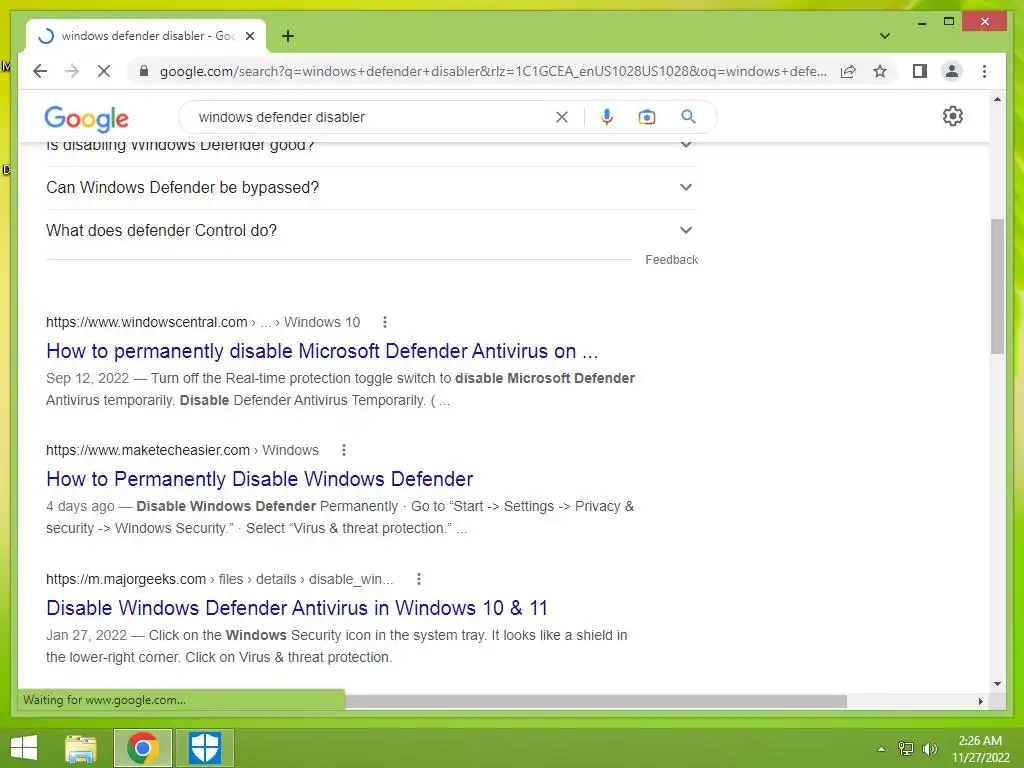Select the windows defender disabler tab
Screen dimensions: 1024x768
point(146,36)
